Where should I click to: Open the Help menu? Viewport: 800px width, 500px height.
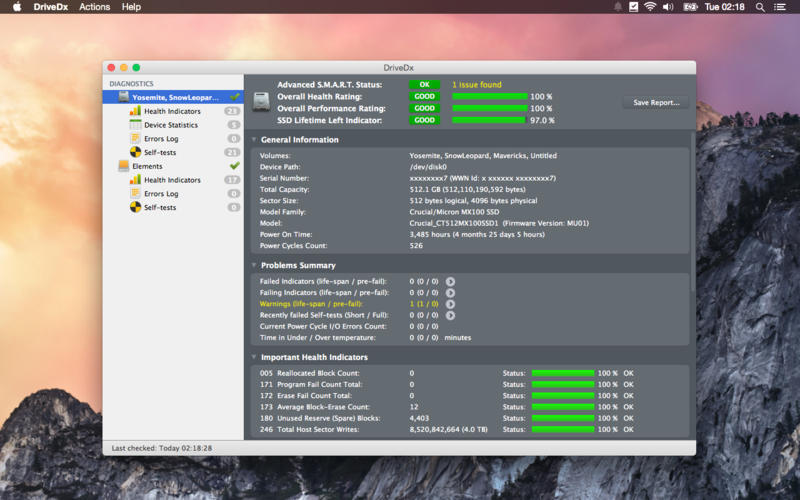point(131,7)
